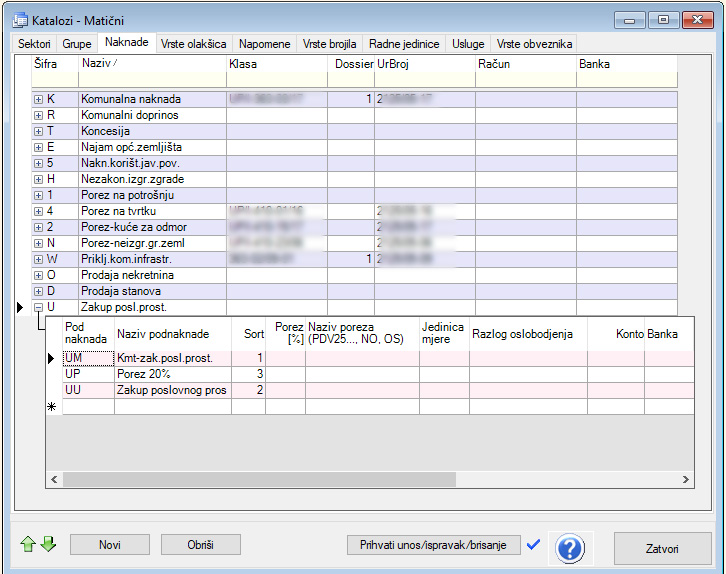Expand the Prodaja stanova row
The width and height of the screenshot is (726, 574).
coord(38,292)
